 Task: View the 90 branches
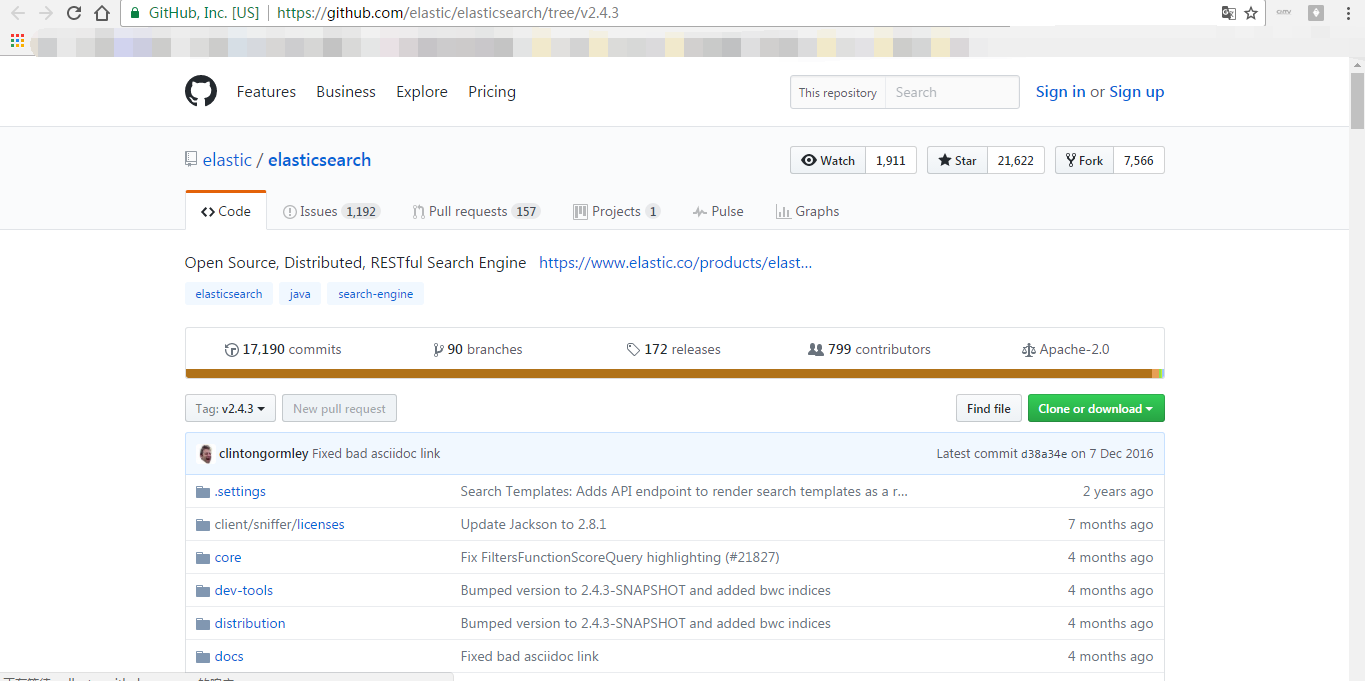(477, 350)
